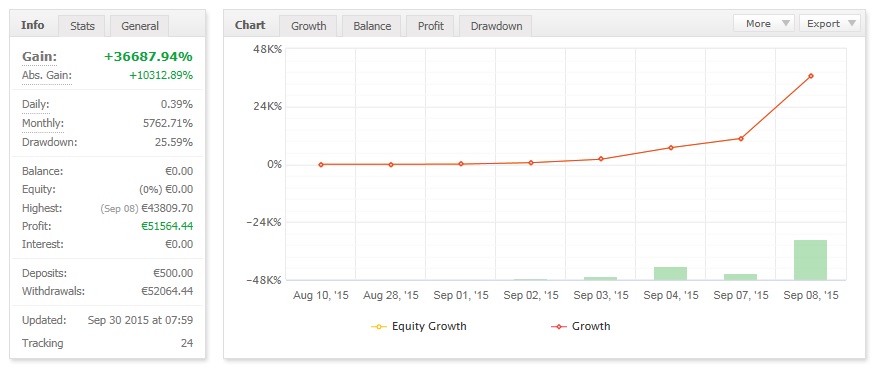Open the Balance chart tab
876x370 pixels.
coord(372,26)
